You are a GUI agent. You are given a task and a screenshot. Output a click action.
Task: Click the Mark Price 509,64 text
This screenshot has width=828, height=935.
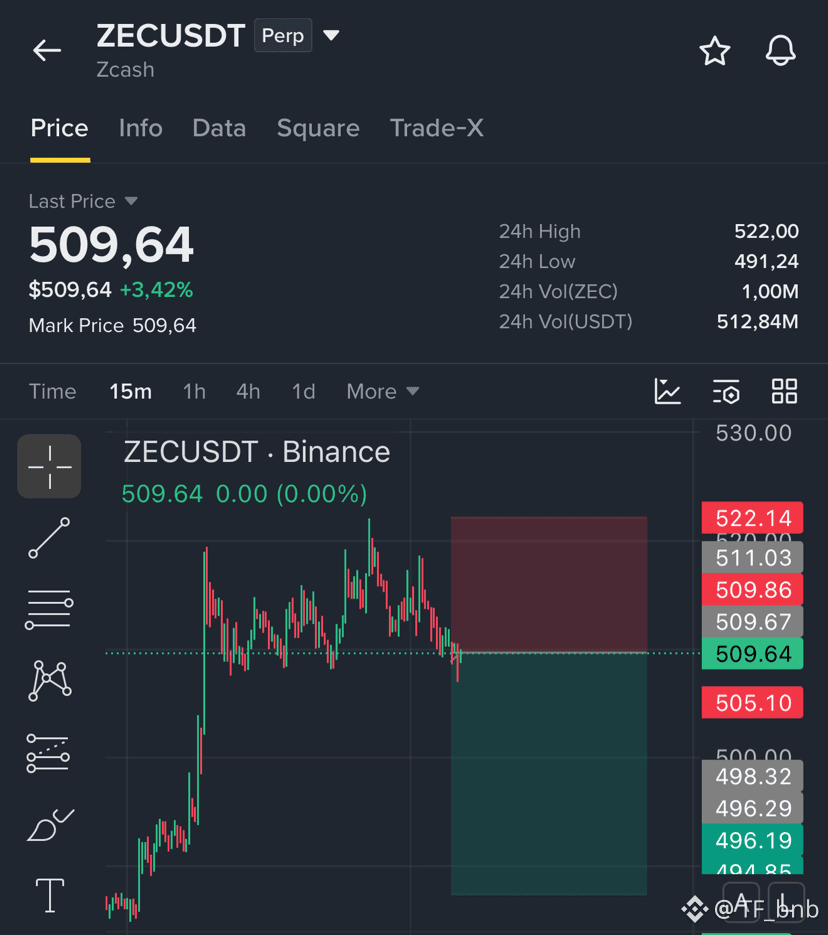[x=112, y=326]
